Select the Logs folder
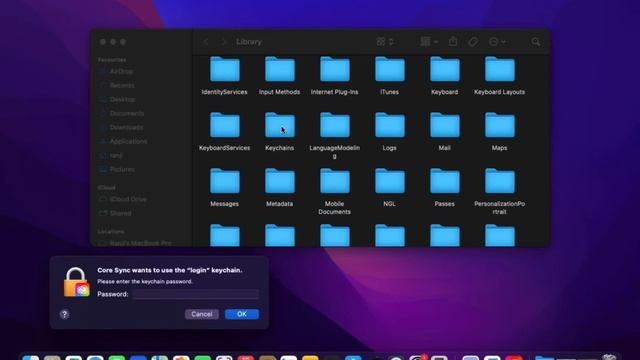This screenshot has width=640, height=360. (389, 132)
